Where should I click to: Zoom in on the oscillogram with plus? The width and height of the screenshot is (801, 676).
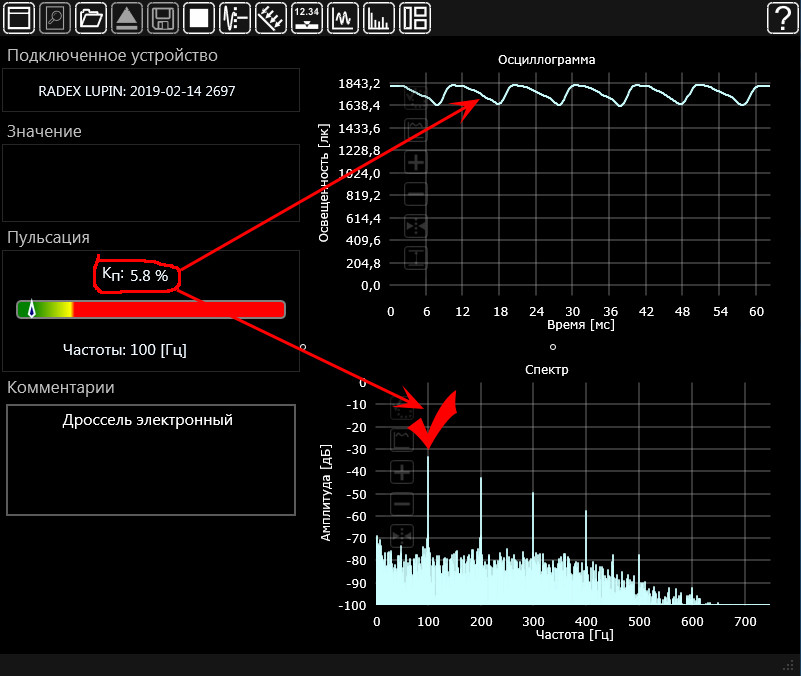point(416,162)
